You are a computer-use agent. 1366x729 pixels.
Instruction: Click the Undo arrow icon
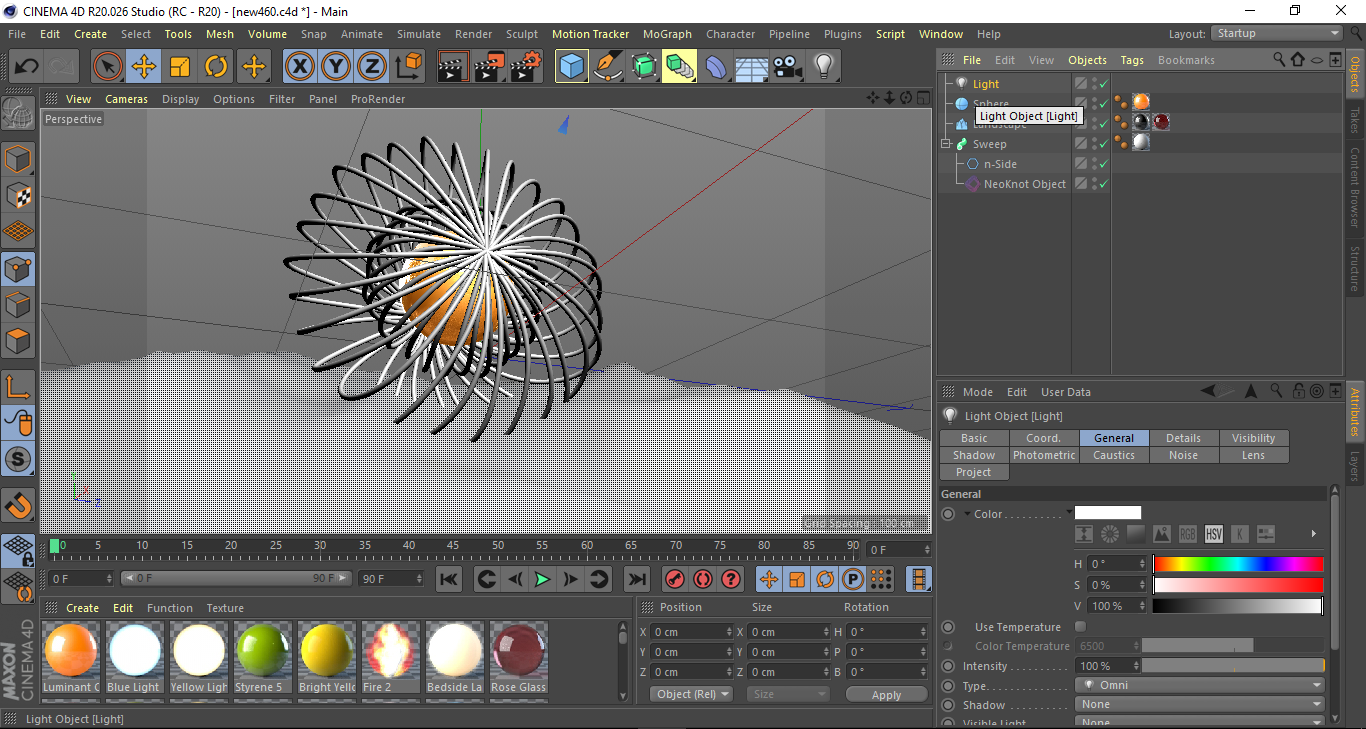(26, 67)
